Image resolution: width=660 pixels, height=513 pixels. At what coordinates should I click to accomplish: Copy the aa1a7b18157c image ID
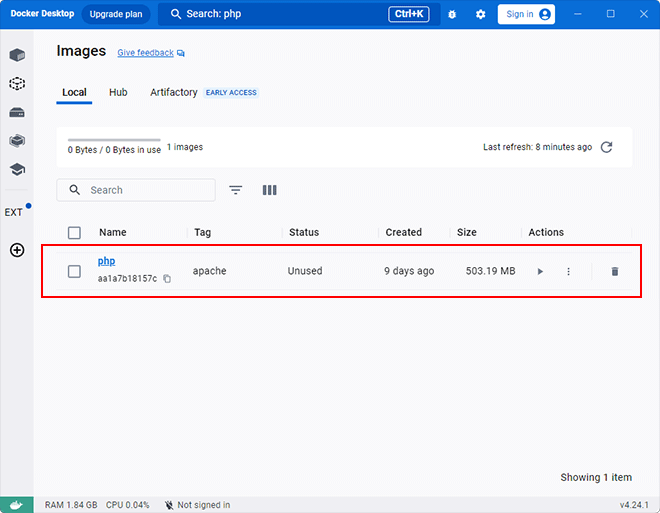click(167, 279)
